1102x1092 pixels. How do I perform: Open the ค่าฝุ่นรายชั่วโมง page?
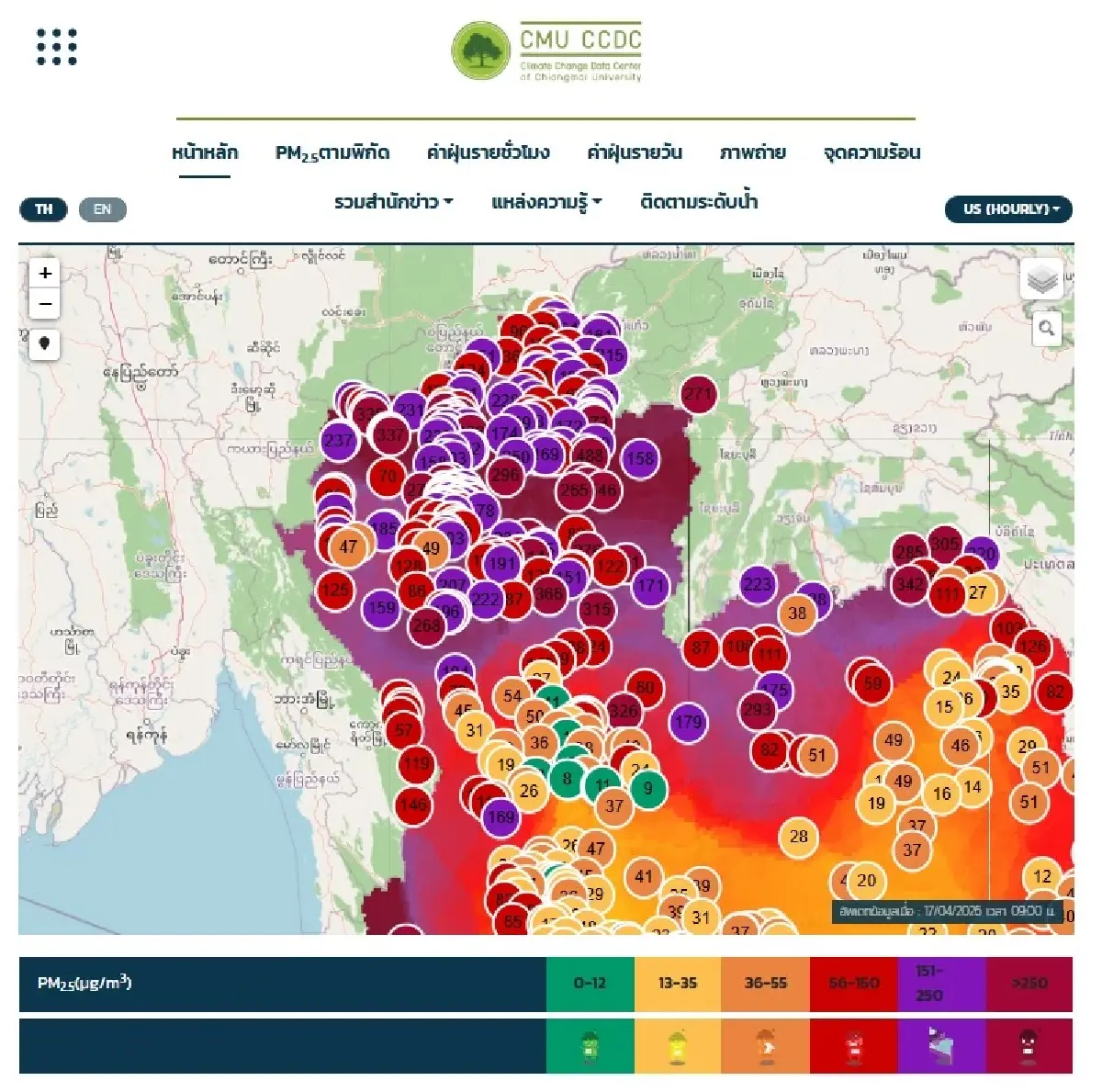488,152
